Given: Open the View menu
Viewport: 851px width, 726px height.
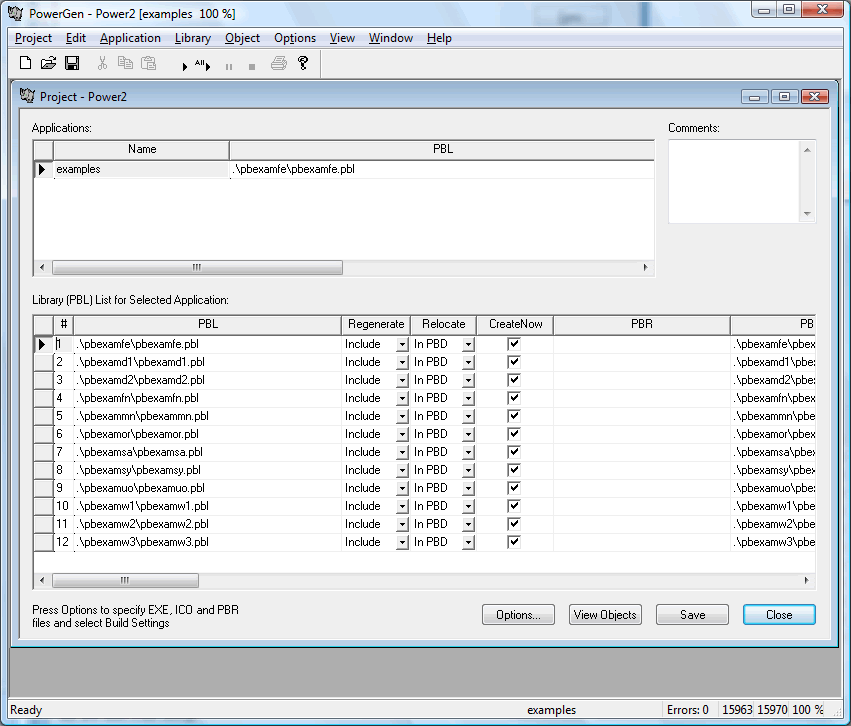Looking at the screenshot, I should coord(342,38).
